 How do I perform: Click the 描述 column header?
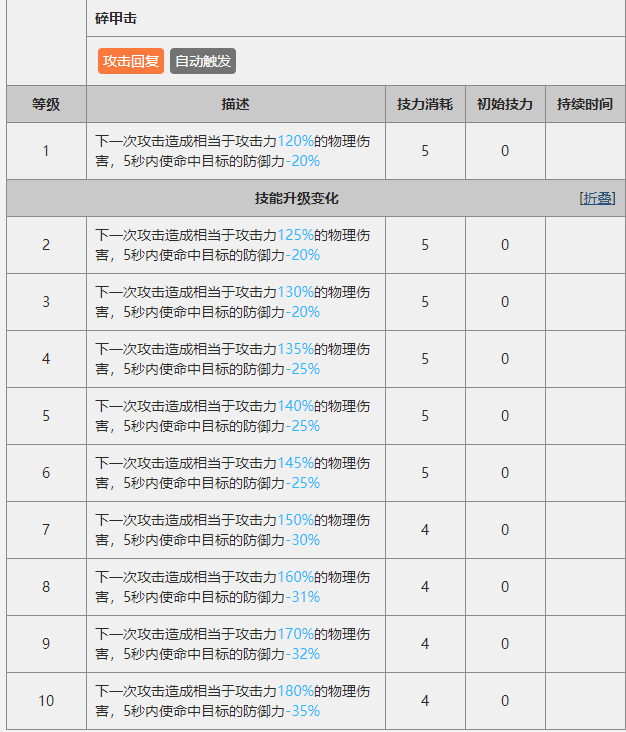236,104
